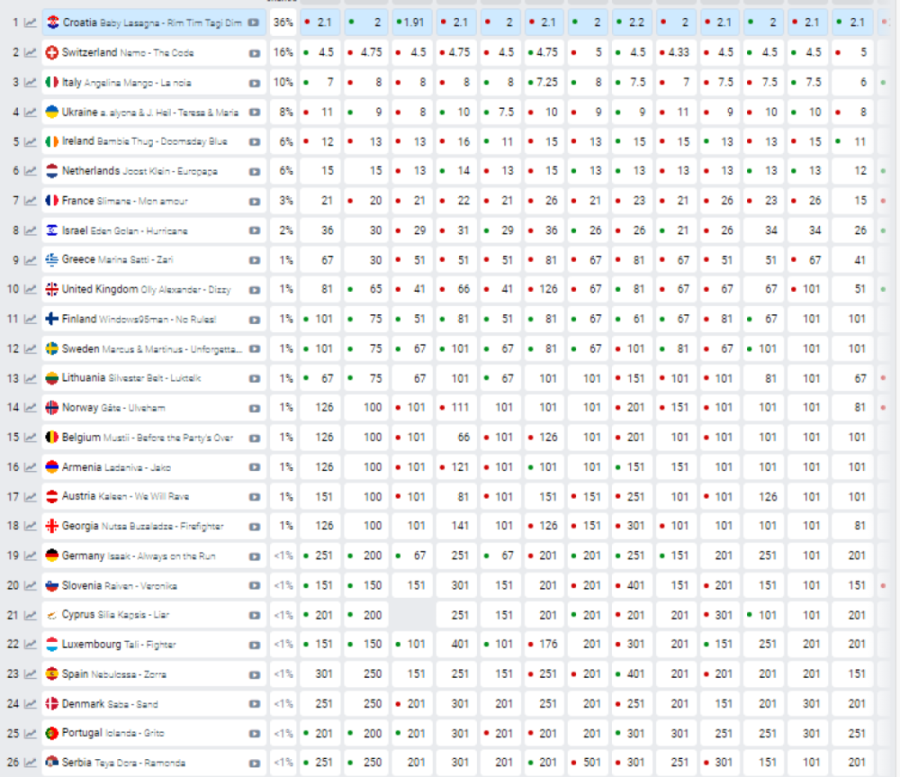The width and height of the screenshot is (900, 777).
Task: Show the graph icon for France
Action: tap(30, 201)
